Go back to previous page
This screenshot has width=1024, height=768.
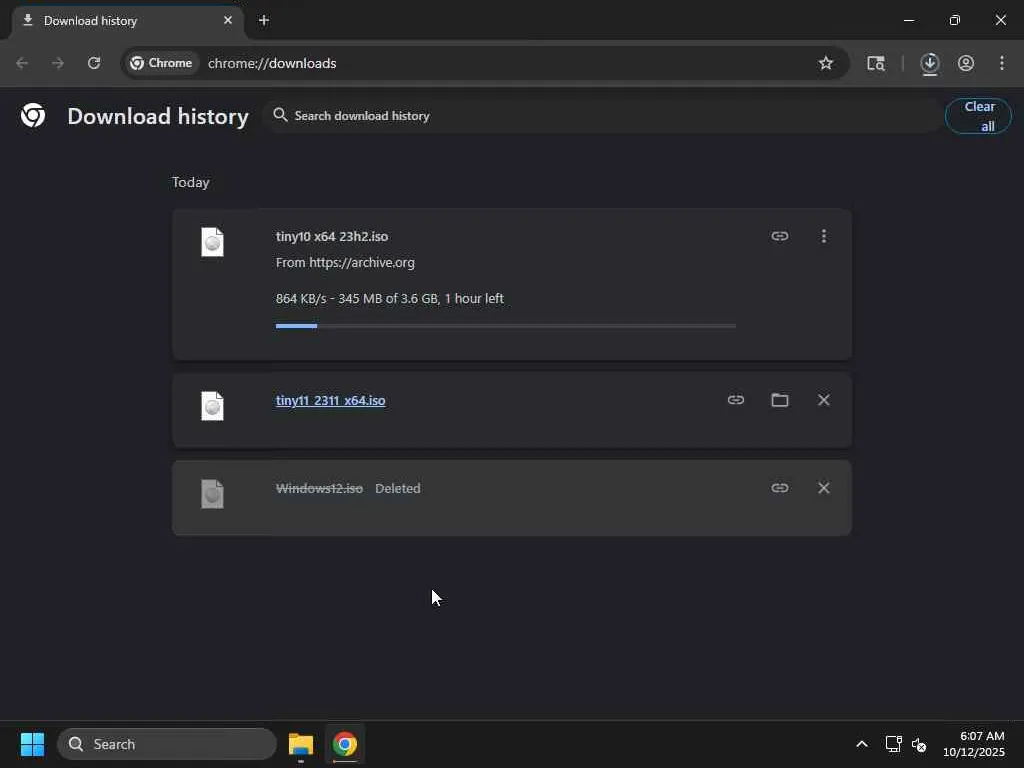(22, 63)
